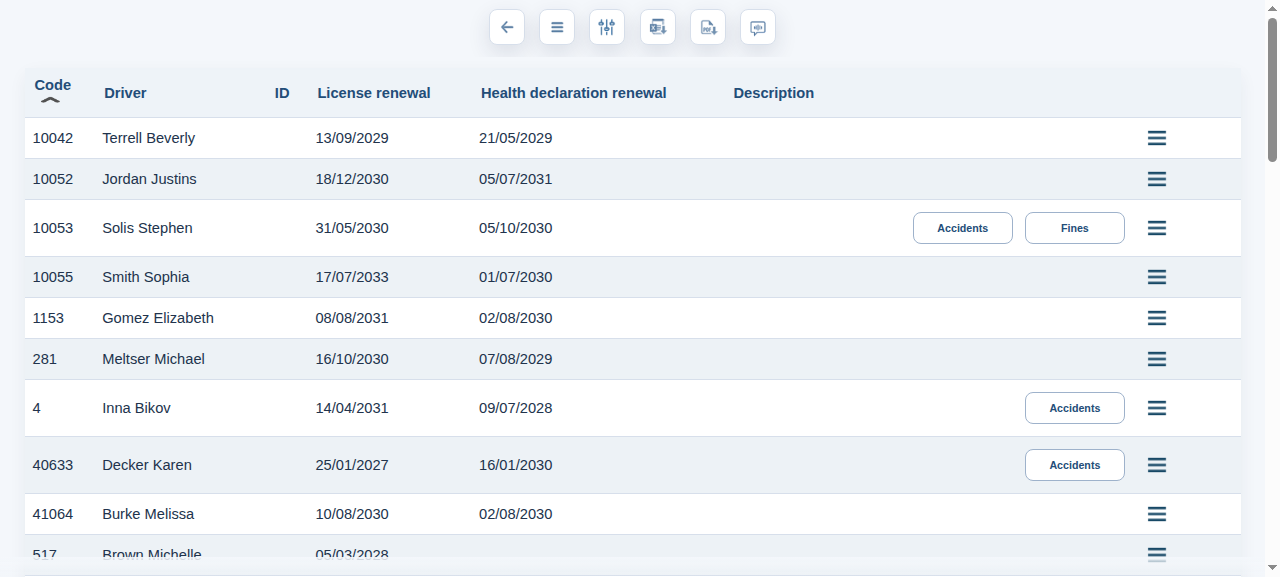Select driver name Solis Stephen

pyautogui.click(x=148, y=228)
